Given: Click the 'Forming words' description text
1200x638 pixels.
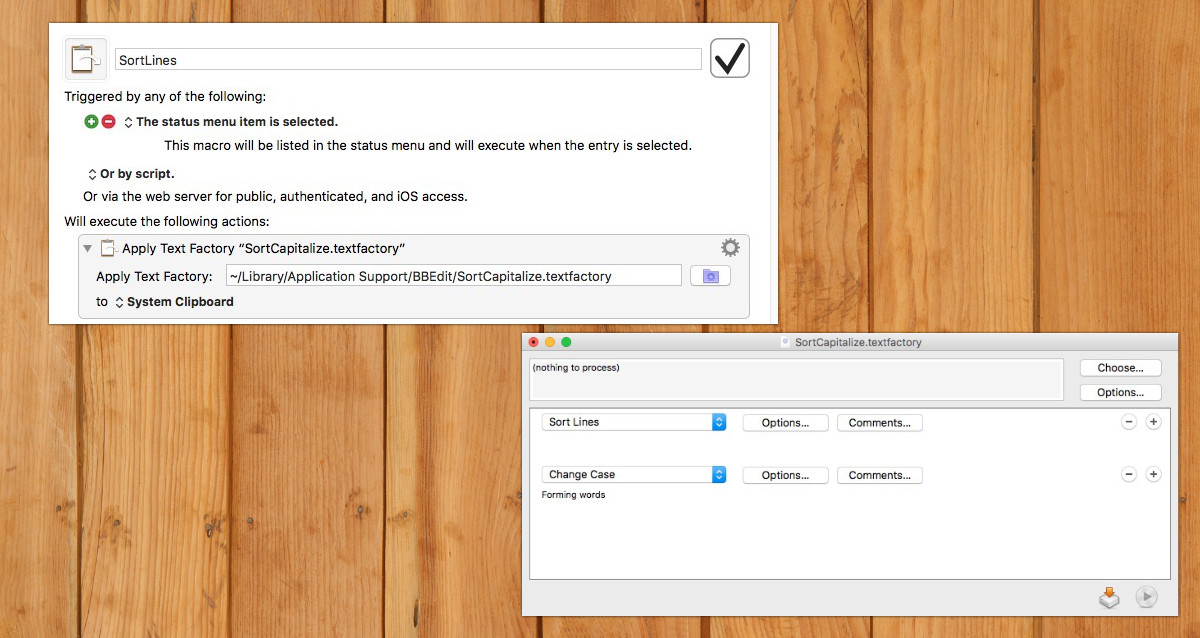Looking at the screenshot, I should point(573,495).
